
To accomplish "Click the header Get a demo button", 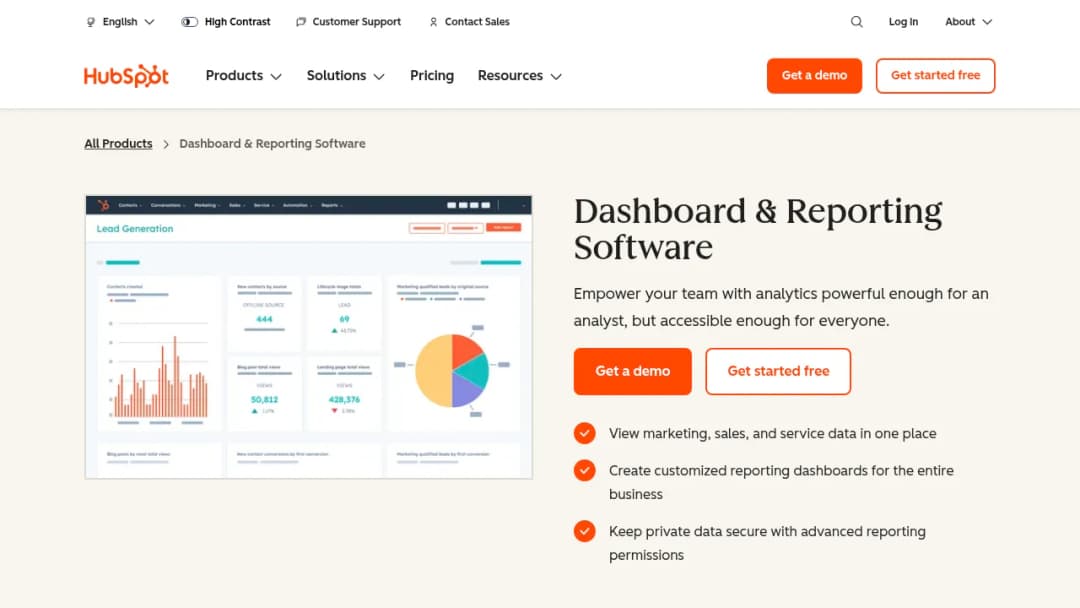I will [x=814, y=76].
